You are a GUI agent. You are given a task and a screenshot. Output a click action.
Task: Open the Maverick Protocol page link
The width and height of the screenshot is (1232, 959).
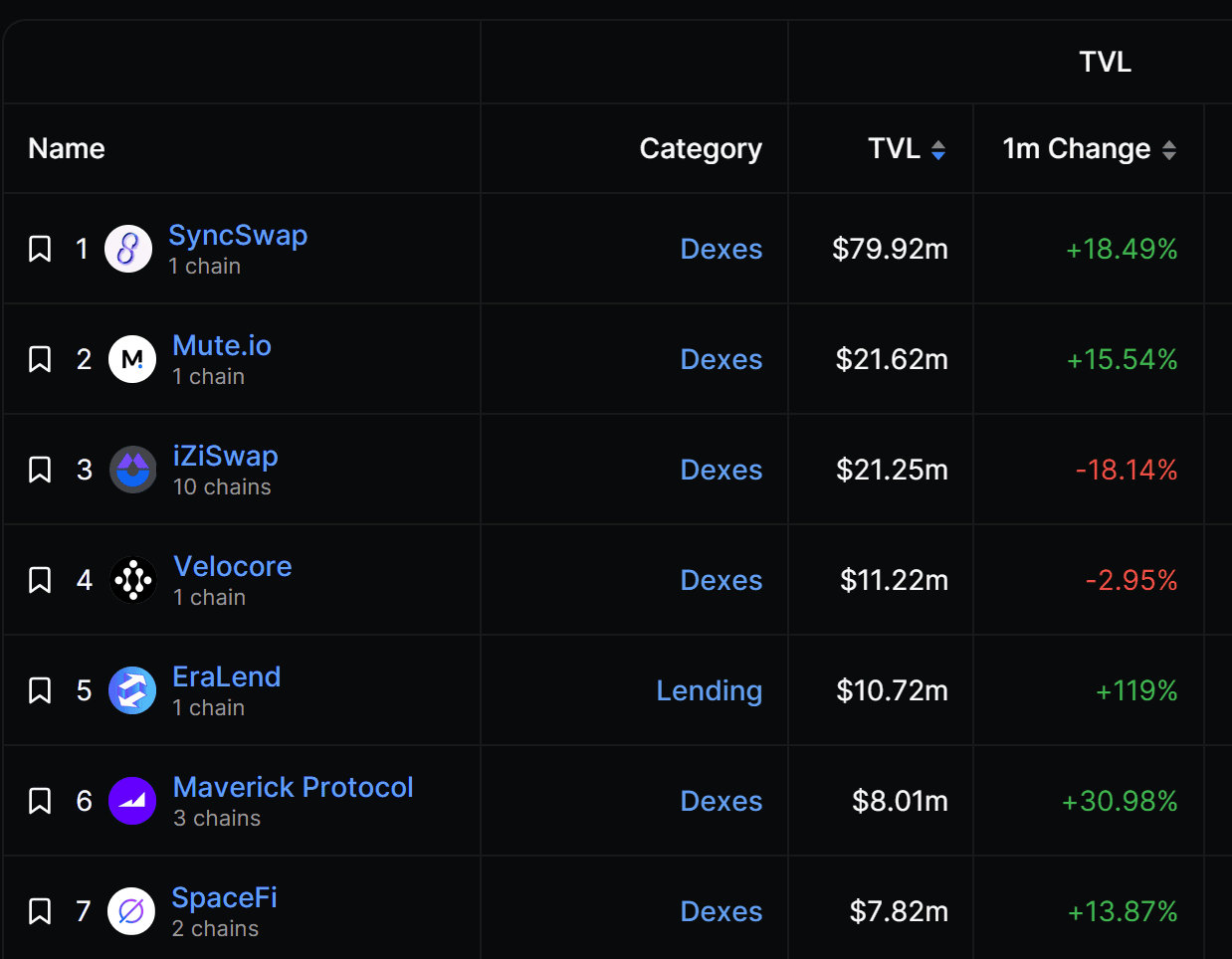(293, 787)
